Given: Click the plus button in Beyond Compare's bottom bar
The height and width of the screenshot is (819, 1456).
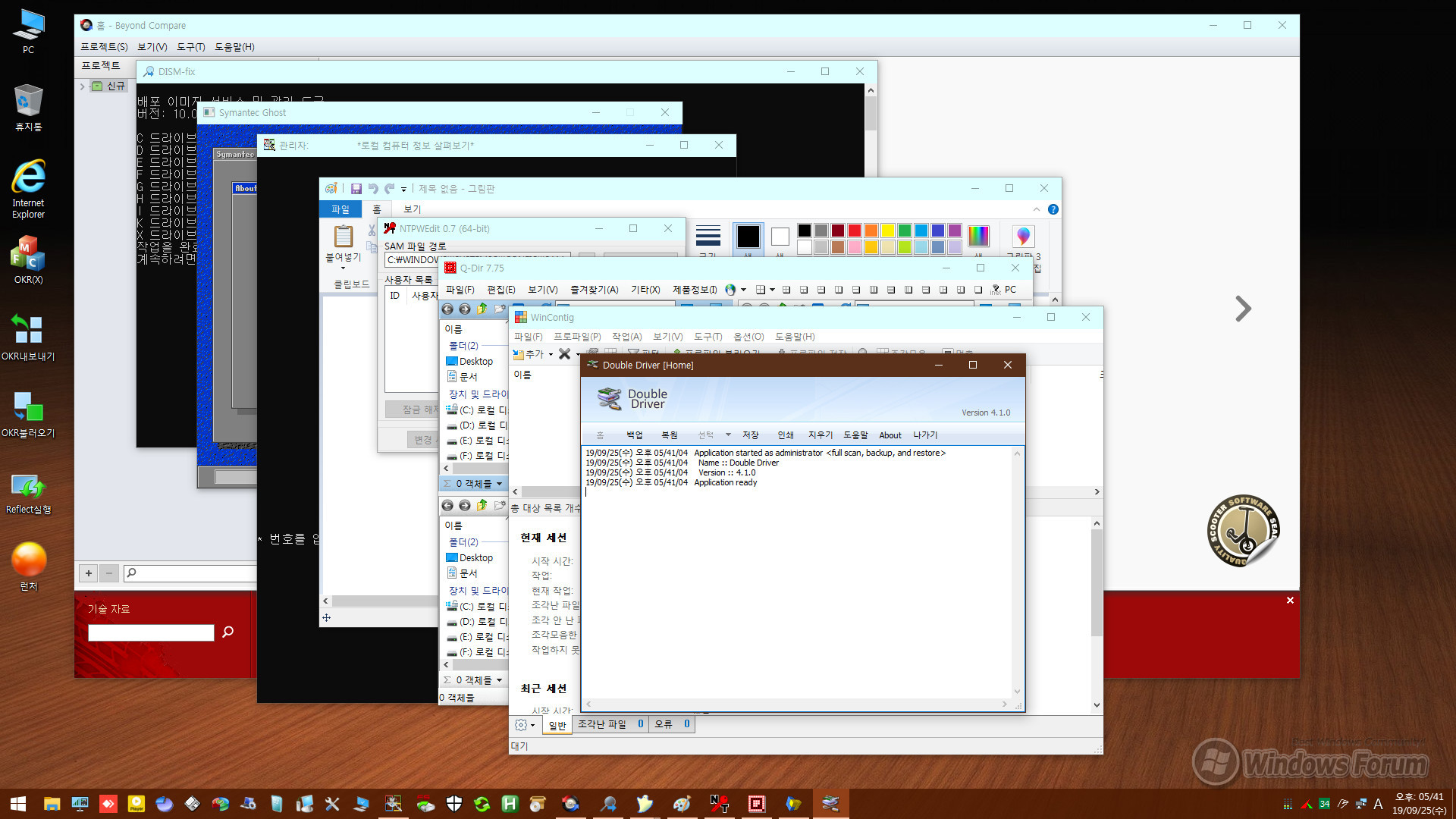Looking at the screenshot, I should (x=89, y=573).
